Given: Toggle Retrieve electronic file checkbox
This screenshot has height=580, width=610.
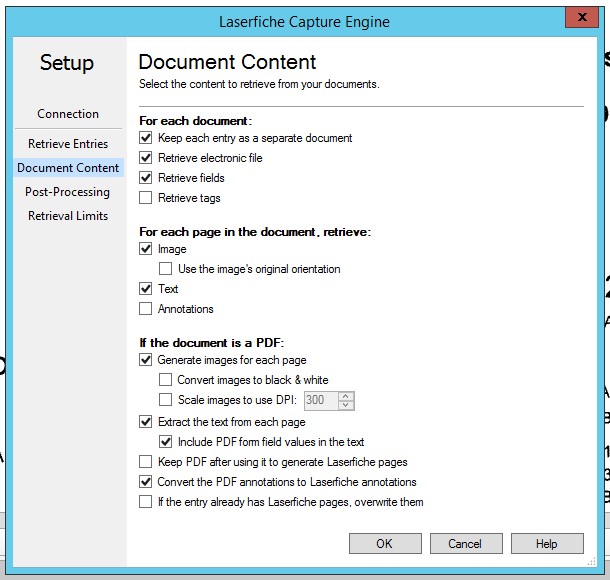Looking at the screenshot, I should point(145,158).
